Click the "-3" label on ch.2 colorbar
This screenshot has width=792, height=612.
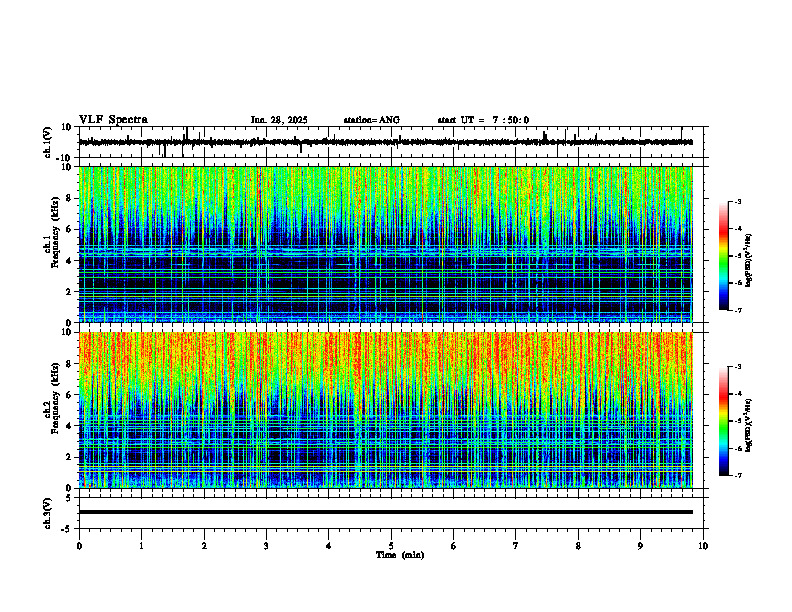click(738, 367)
